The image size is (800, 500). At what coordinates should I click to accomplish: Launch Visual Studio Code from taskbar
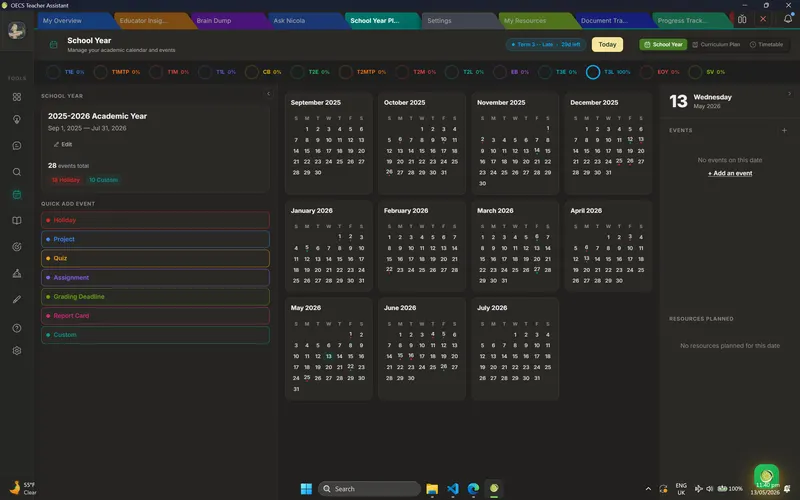coord(453,489)
